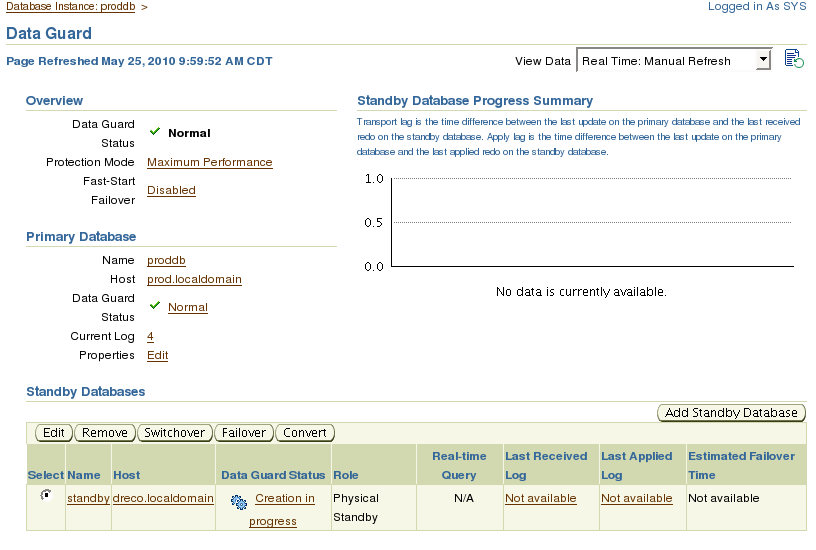Image resolution: width=816 pixels, height=550 pixels.
Task: Click the Convert button
Action: pyautogui.click(x=304, y=433)
